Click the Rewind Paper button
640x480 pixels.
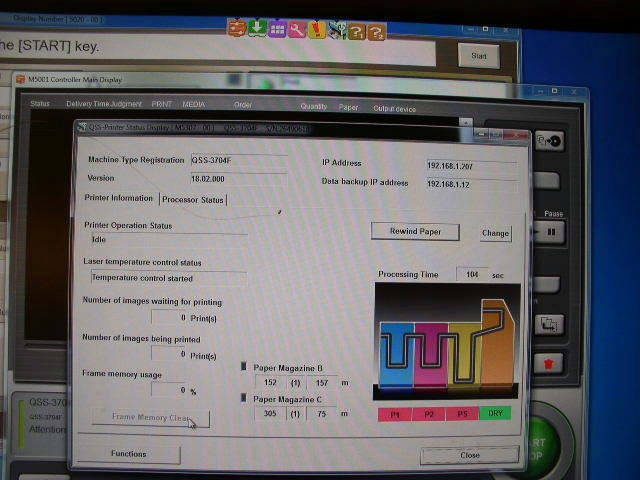[x=415, y=232]
